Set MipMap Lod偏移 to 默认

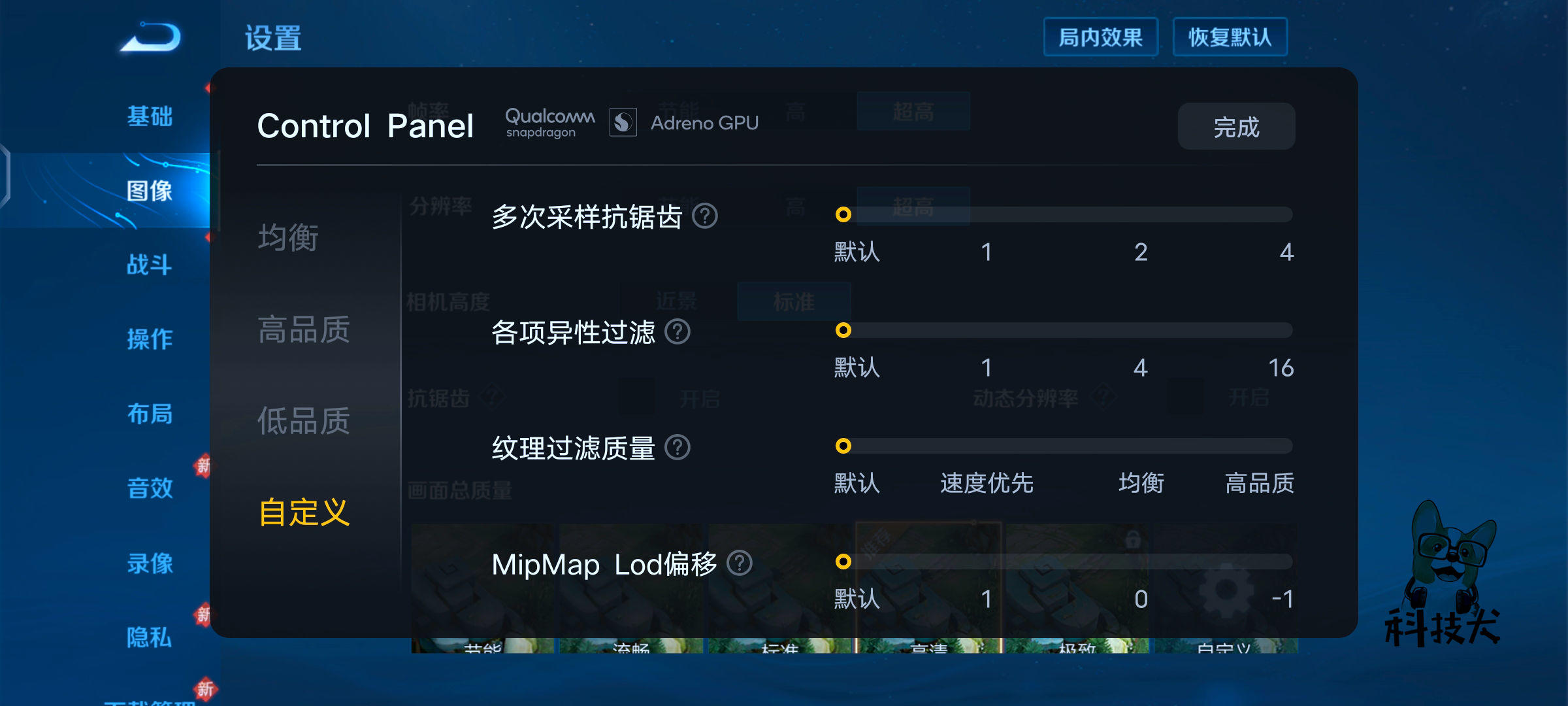[x=857, y=599]
